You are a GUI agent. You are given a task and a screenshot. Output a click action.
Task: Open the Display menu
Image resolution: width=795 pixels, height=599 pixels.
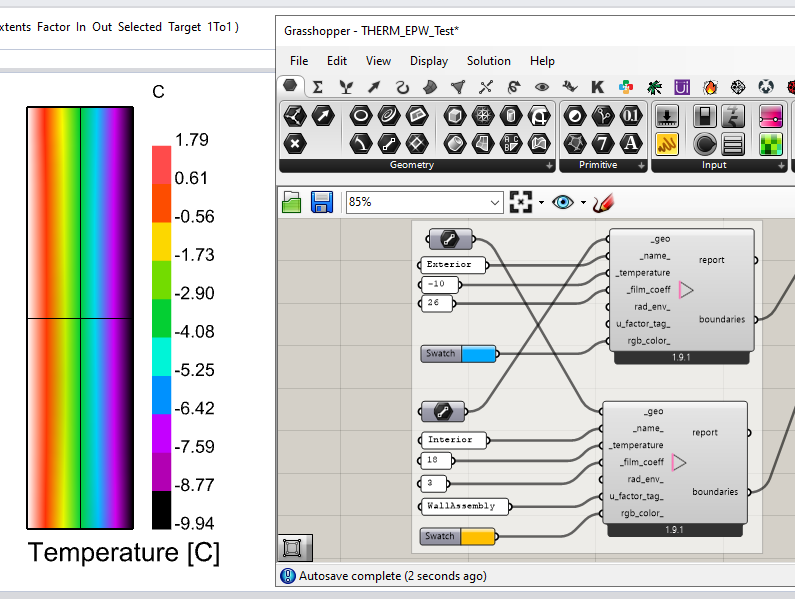coord(429,61)
